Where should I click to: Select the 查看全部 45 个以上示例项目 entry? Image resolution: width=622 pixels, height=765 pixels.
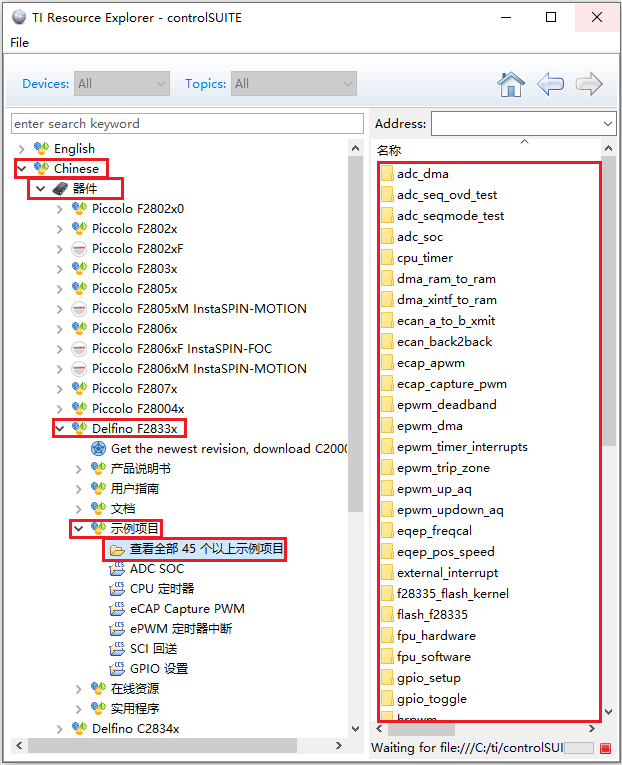coord(206,549)
